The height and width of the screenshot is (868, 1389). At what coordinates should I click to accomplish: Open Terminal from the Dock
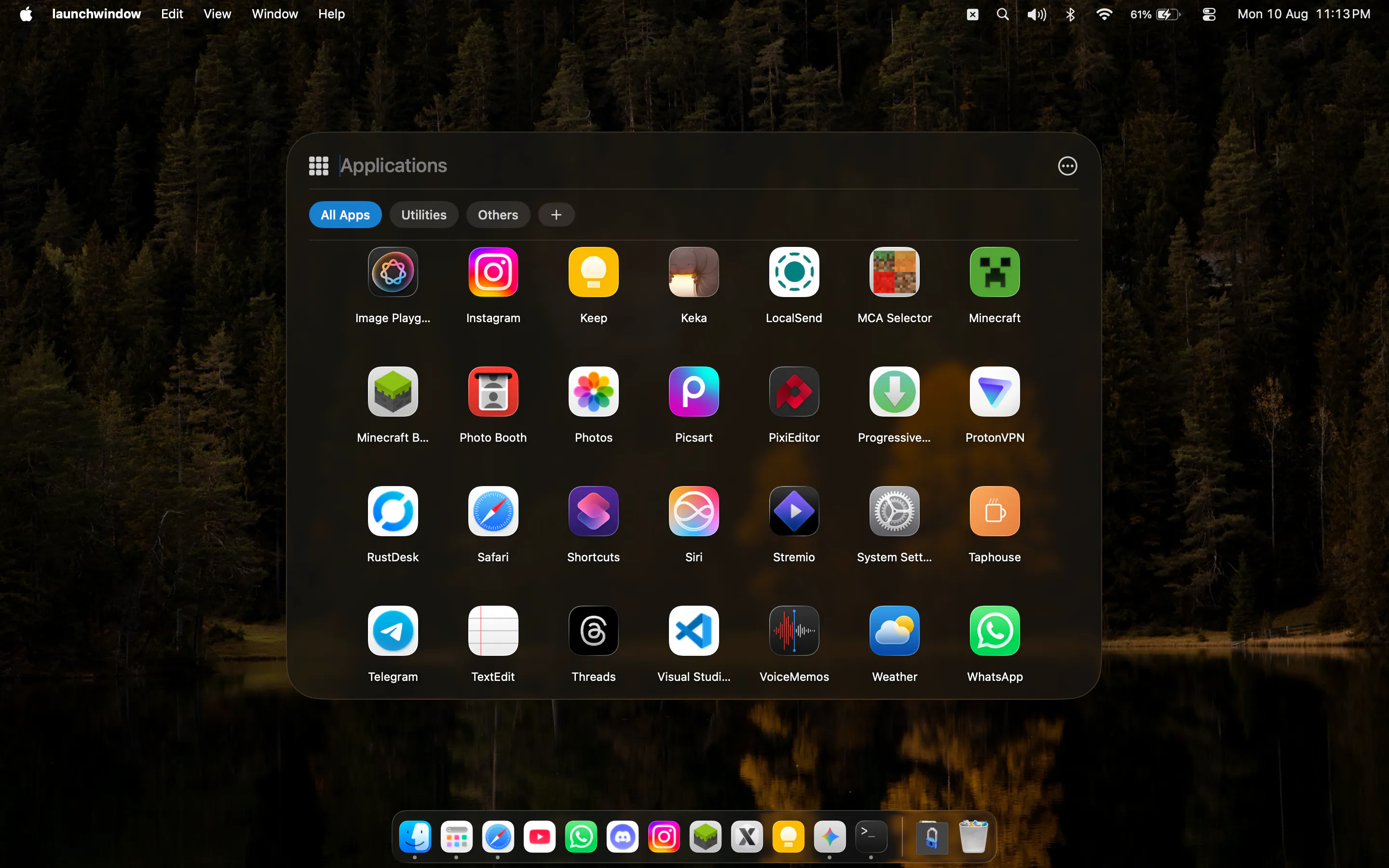(871, 837)
